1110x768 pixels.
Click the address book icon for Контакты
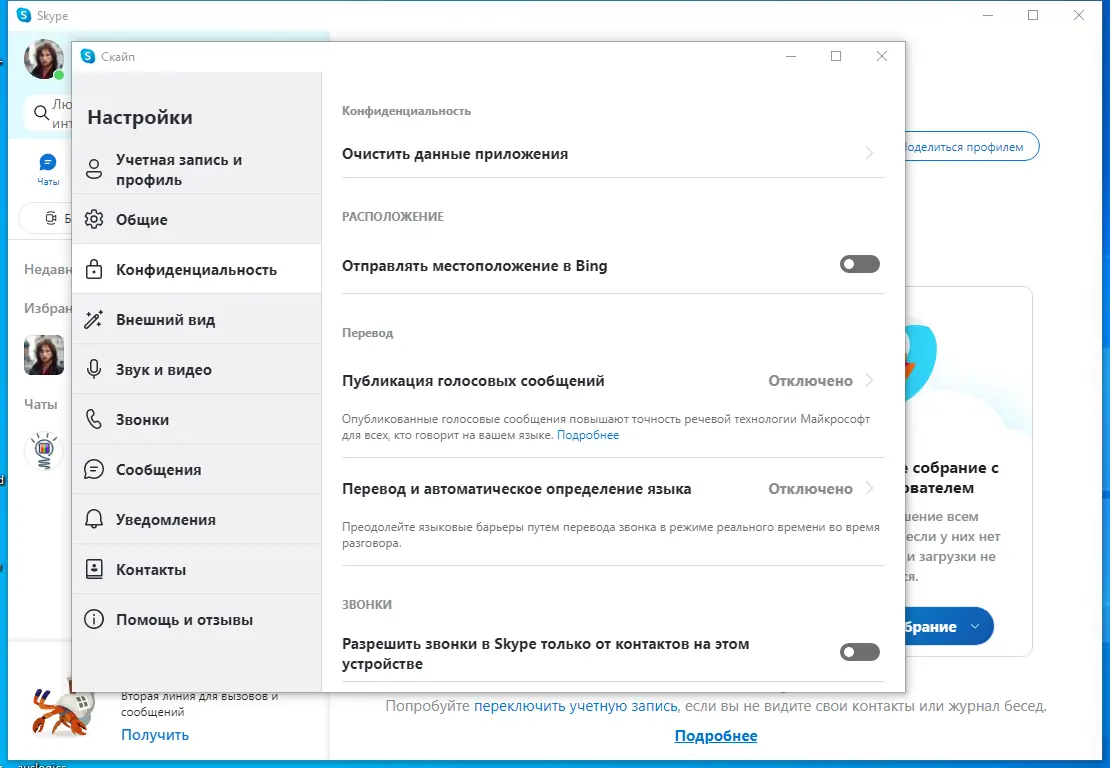click(93, 570)
